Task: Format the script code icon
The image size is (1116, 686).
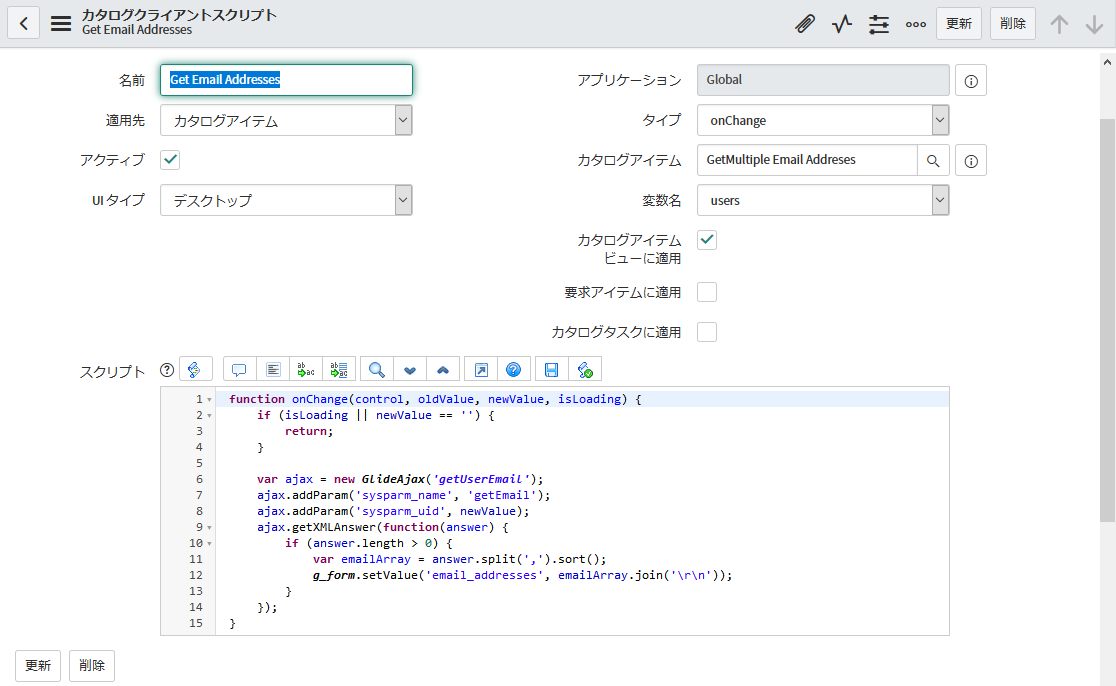Action: point(273,368)
